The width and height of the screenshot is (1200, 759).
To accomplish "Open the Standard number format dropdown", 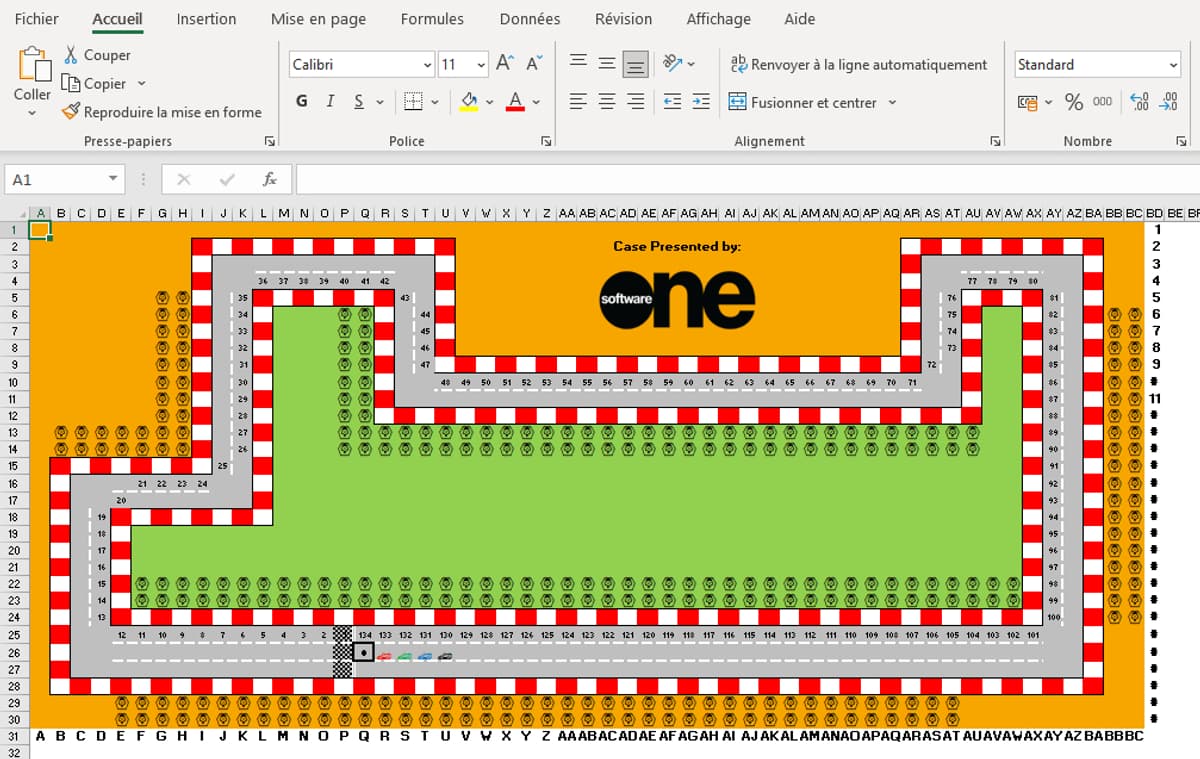I will (x=1173, y=65).
